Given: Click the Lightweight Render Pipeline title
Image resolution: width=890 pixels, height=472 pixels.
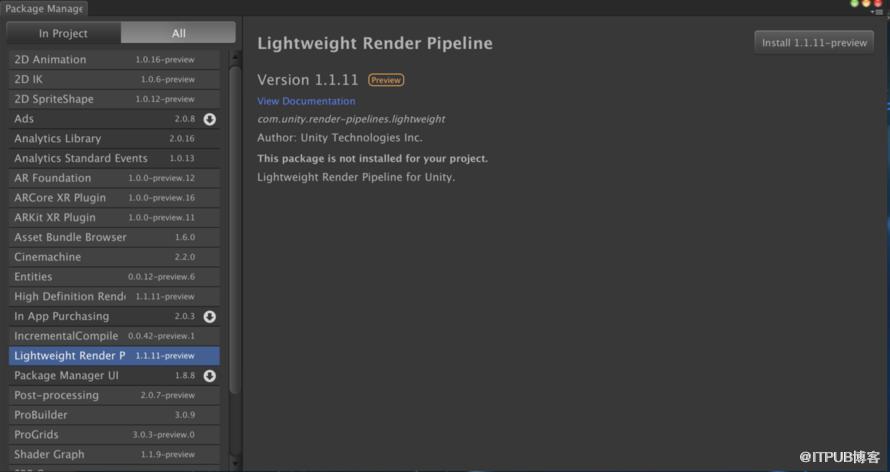Looking at the screenshot, I should click(x=375, y=44).
